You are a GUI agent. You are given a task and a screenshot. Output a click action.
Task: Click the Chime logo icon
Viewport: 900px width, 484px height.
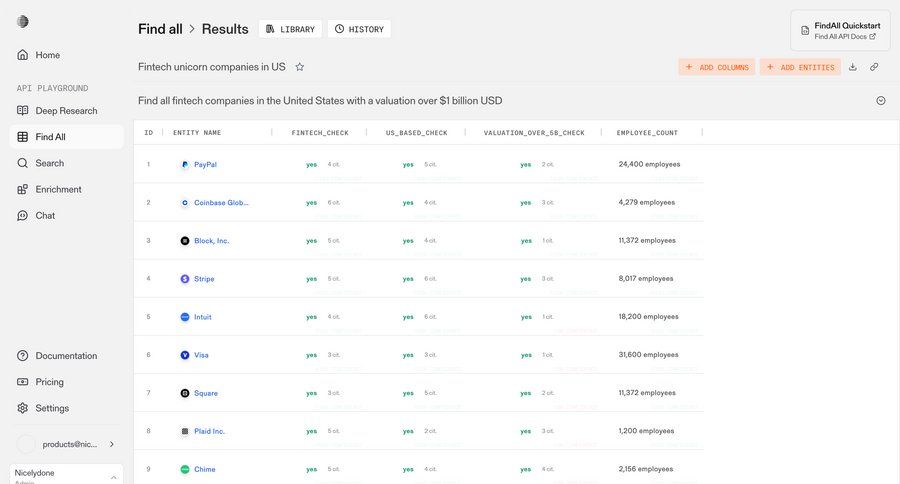click(185, 469)
